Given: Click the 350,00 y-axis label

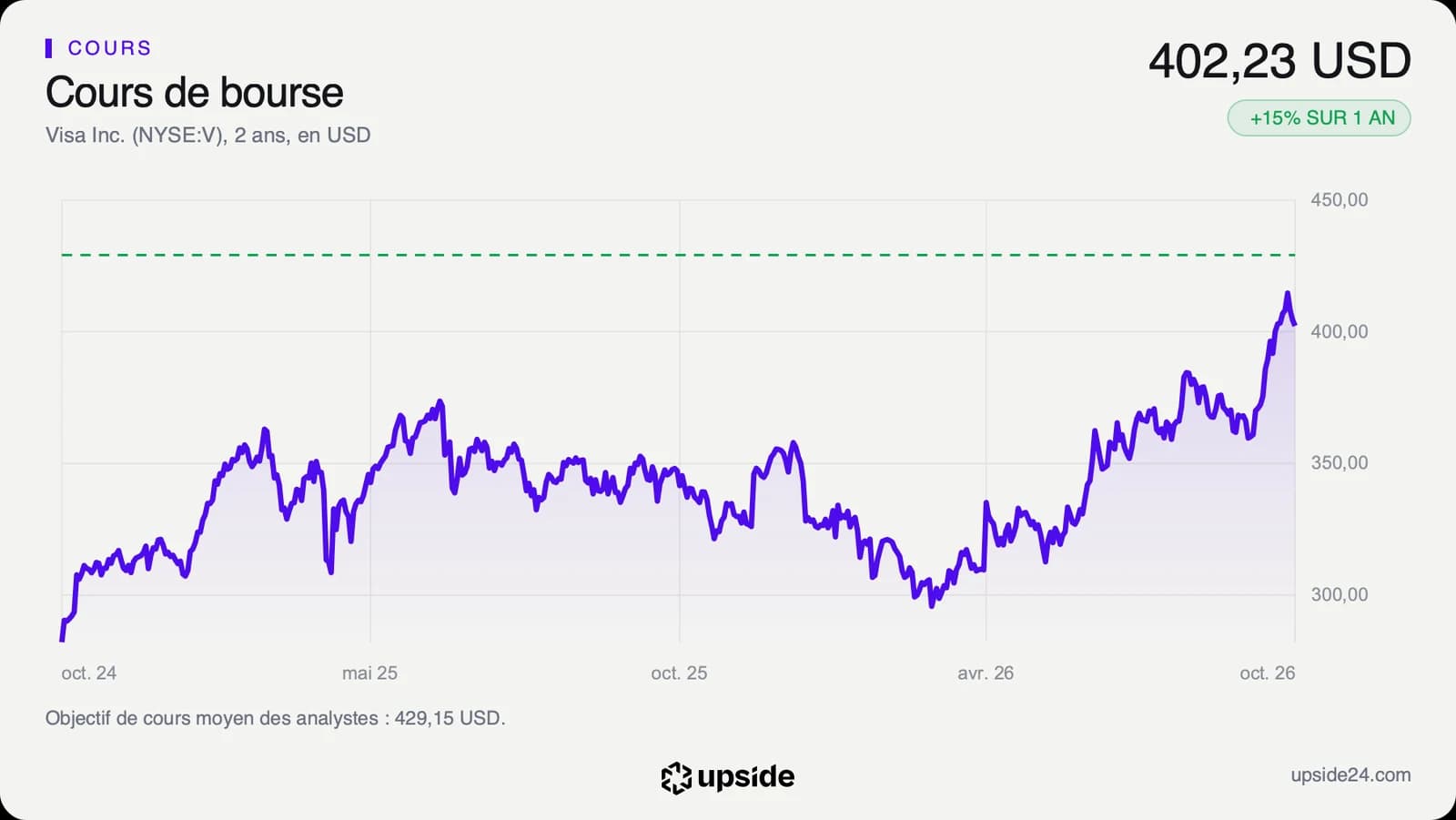Looking at the screenshot, I should [x=1339, y=463].
